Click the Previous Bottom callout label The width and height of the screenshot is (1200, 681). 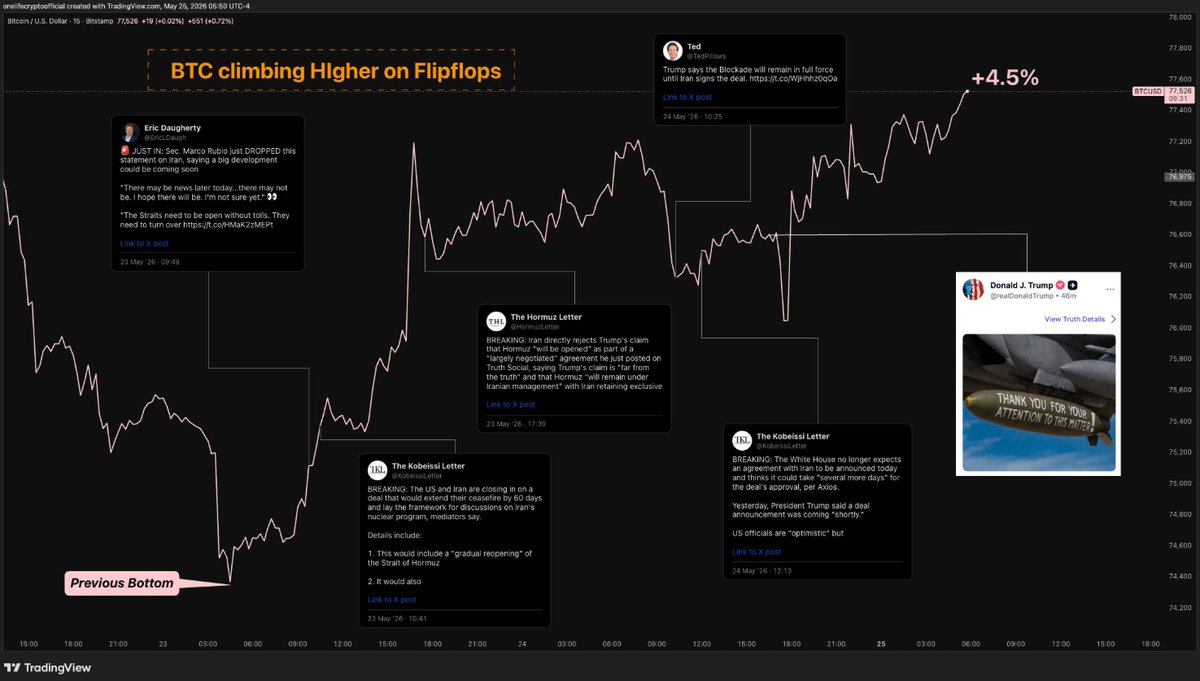pyautogui.click(x=122, y=583)
